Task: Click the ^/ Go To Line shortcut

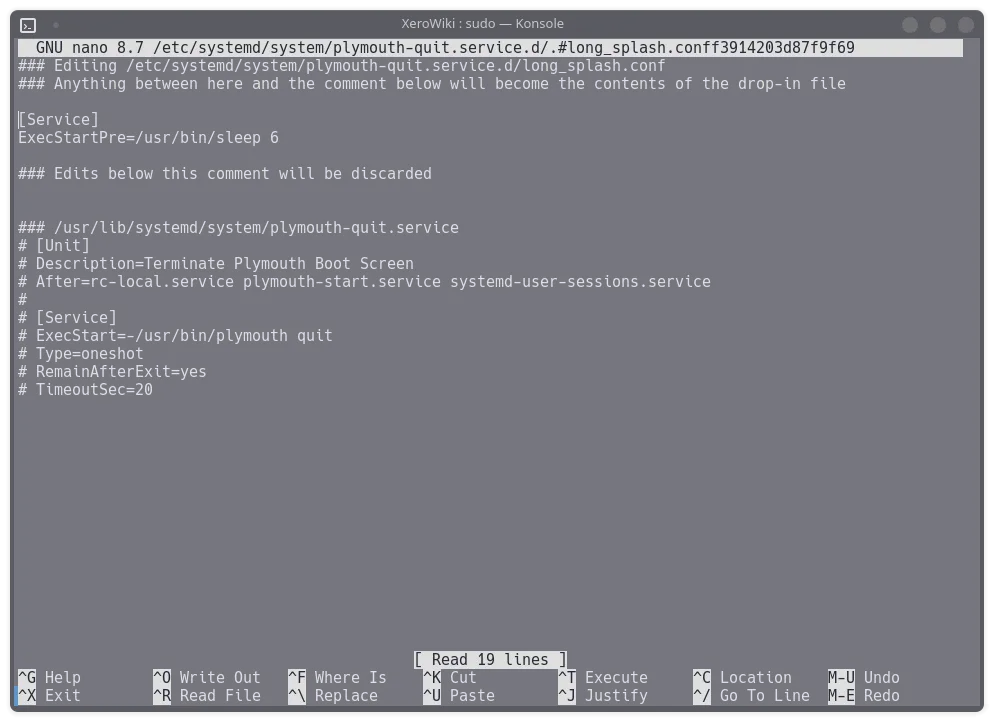Action: (751, 695)
